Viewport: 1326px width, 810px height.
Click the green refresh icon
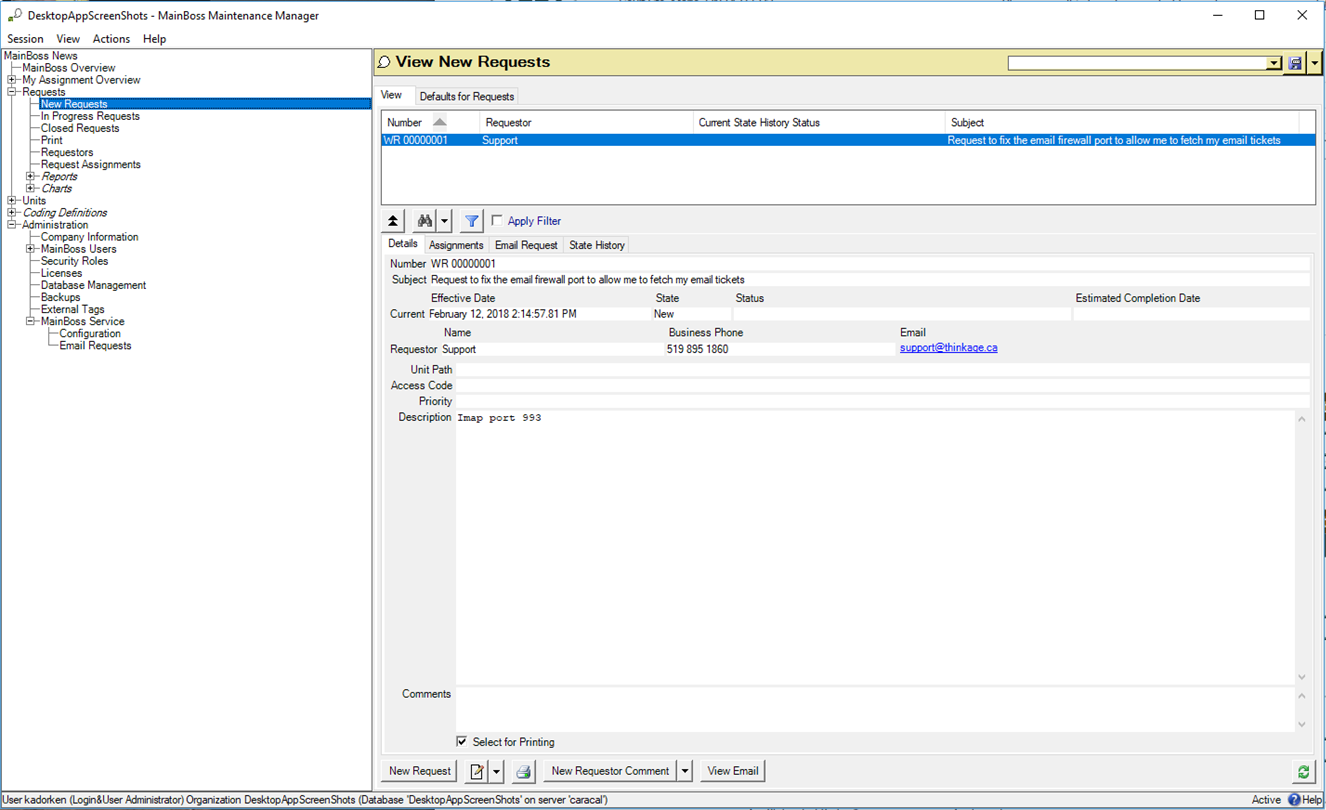point(1303,771)
